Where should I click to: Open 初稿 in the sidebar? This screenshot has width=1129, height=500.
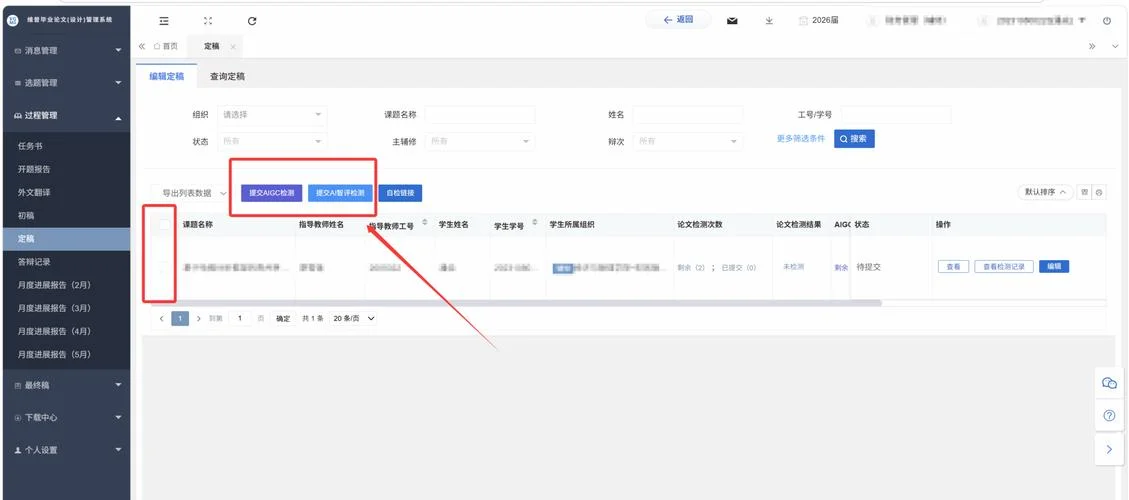(x=66, y=215)
